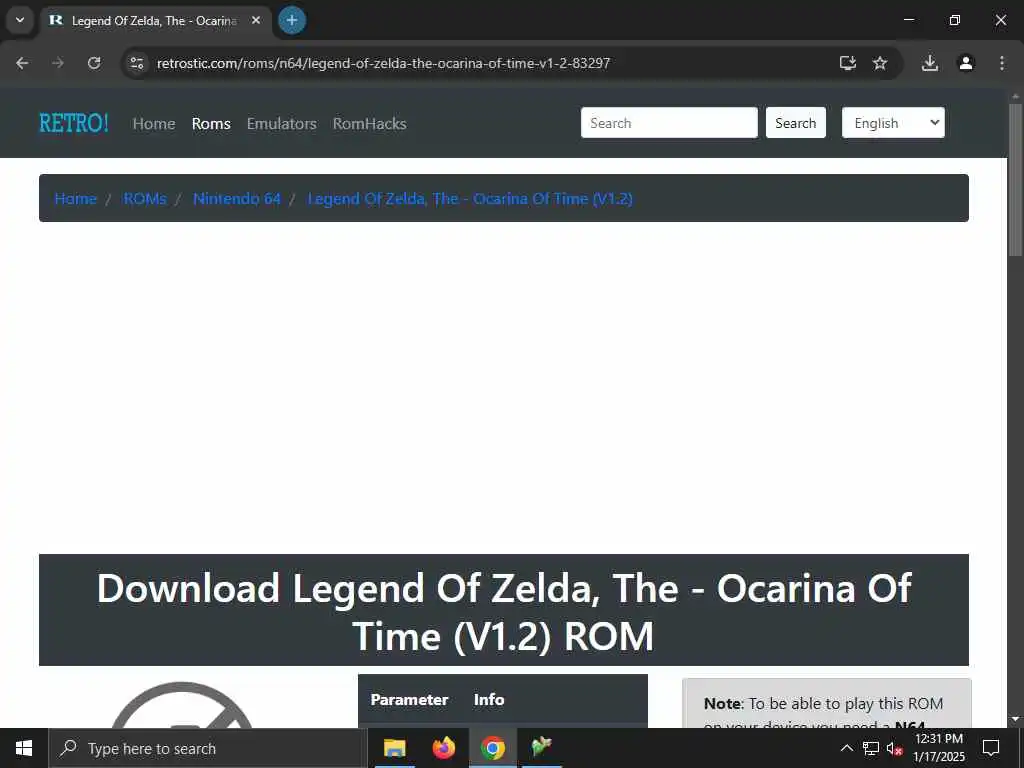This screenshot has height=768, width=1024.
Task: Click Nintendo 64 breadcrumb link
Action: 237,199
